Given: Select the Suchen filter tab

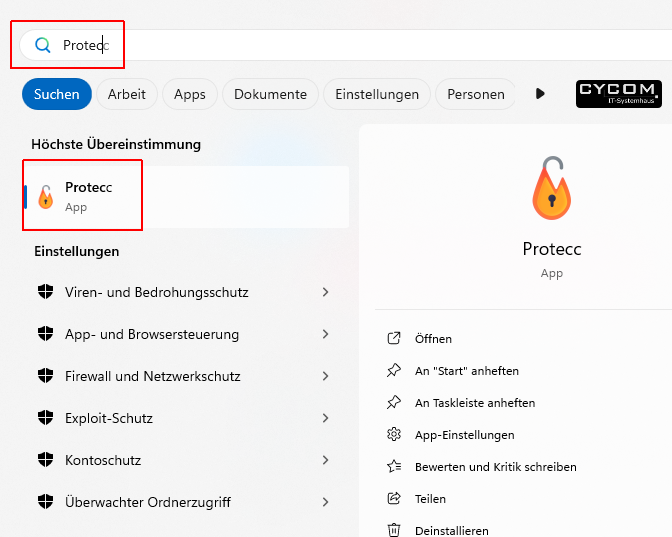Looking at the screenshot, I should (x=57, y=94).
